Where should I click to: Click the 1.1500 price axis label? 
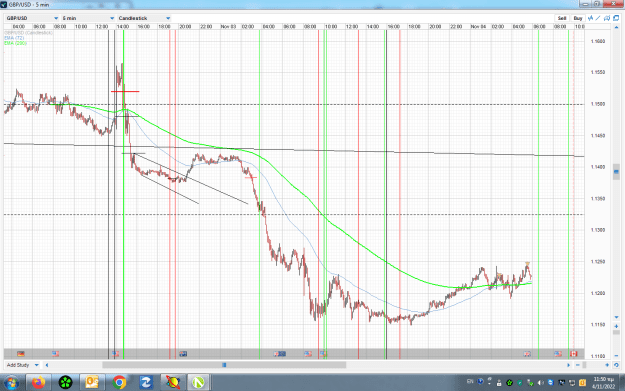coord(598,104)
